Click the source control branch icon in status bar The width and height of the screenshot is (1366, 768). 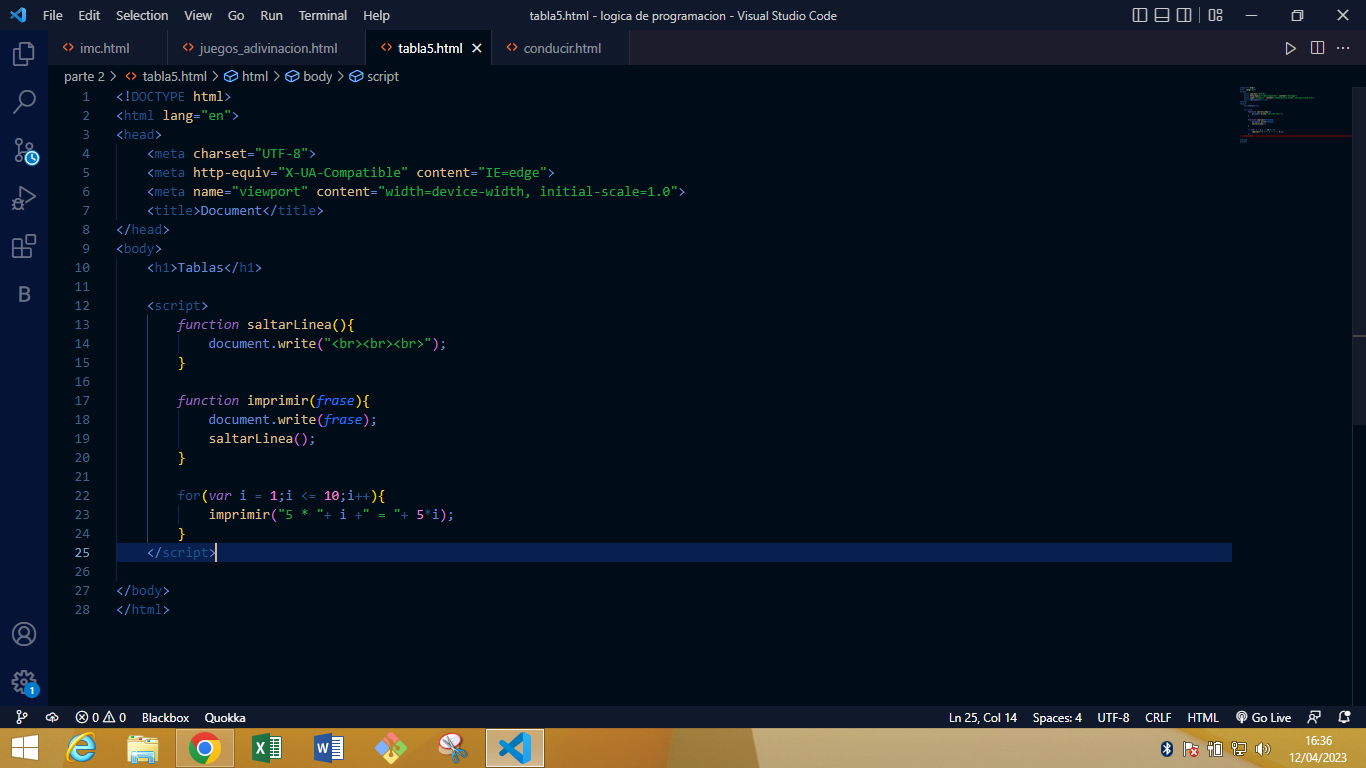point(22,717)
